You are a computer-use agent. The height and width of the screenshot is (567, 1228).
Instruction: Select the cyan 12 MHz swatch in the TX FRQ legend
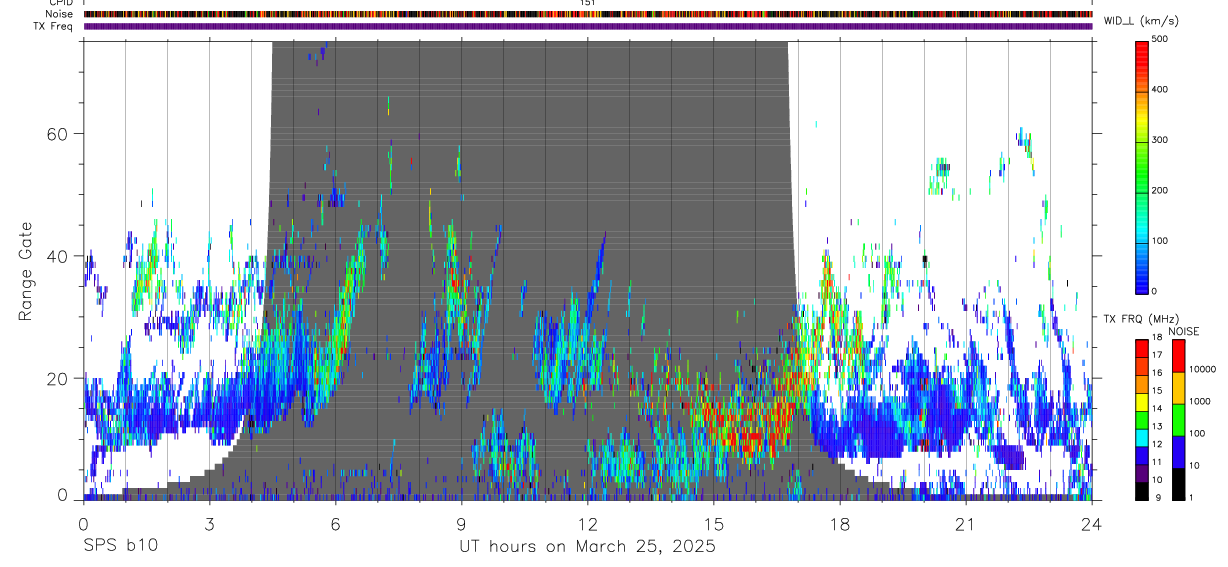click(x=1142, y=438)
